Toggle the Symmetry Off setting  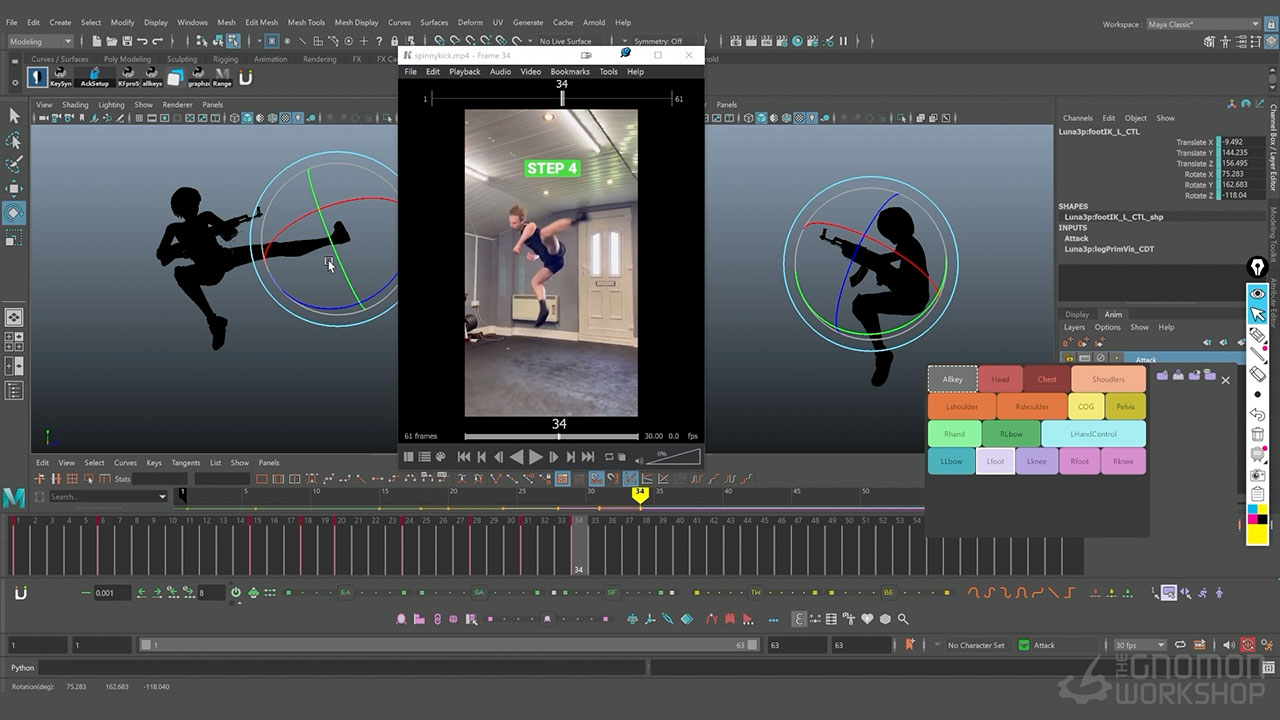(x=658, y=41)
